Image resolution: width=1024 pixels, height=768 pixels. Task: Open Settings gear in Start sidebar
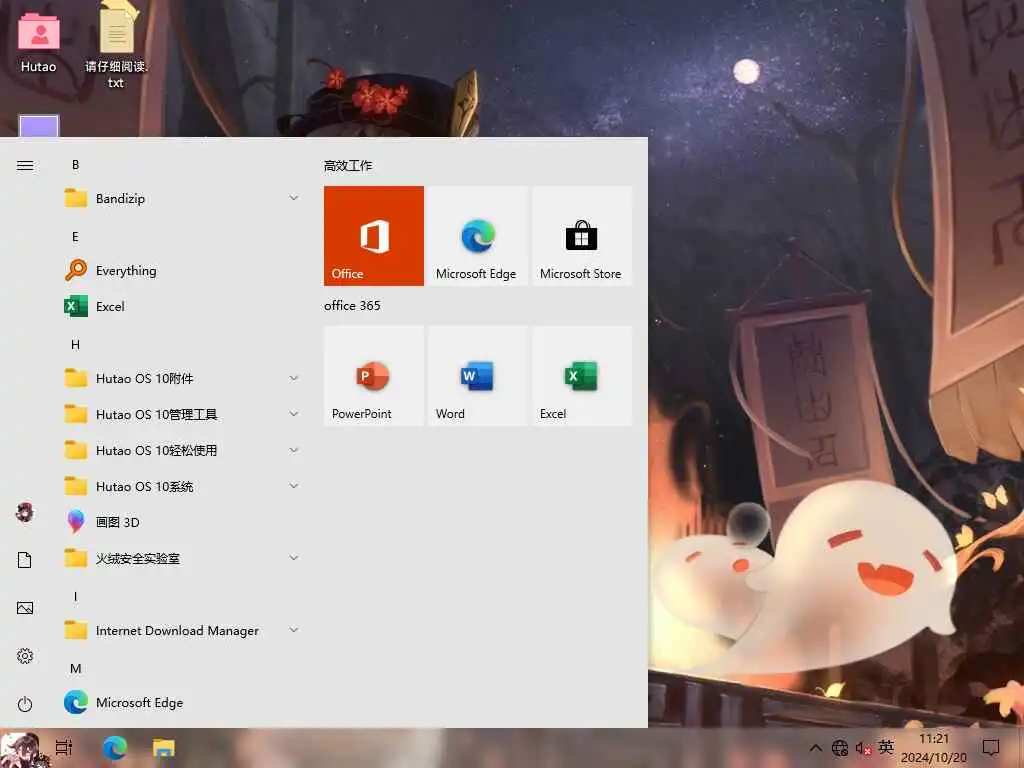25,656
